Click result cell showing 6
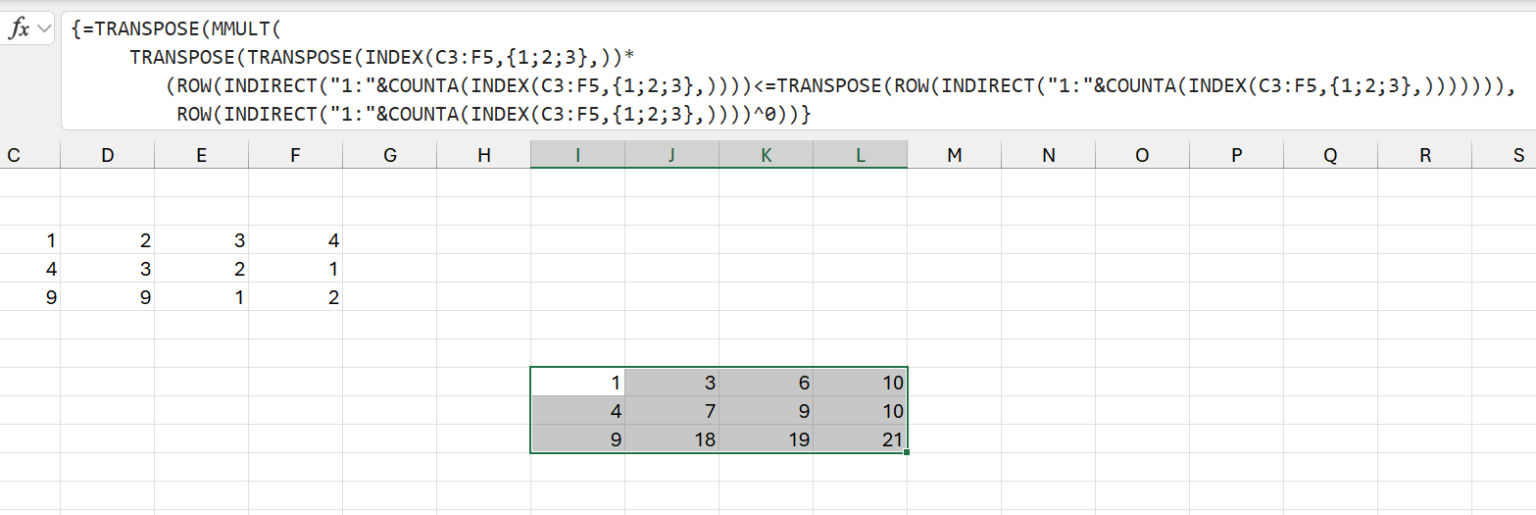The height and width of the screenshot is (515, 1536). click(x=765, y=382)
